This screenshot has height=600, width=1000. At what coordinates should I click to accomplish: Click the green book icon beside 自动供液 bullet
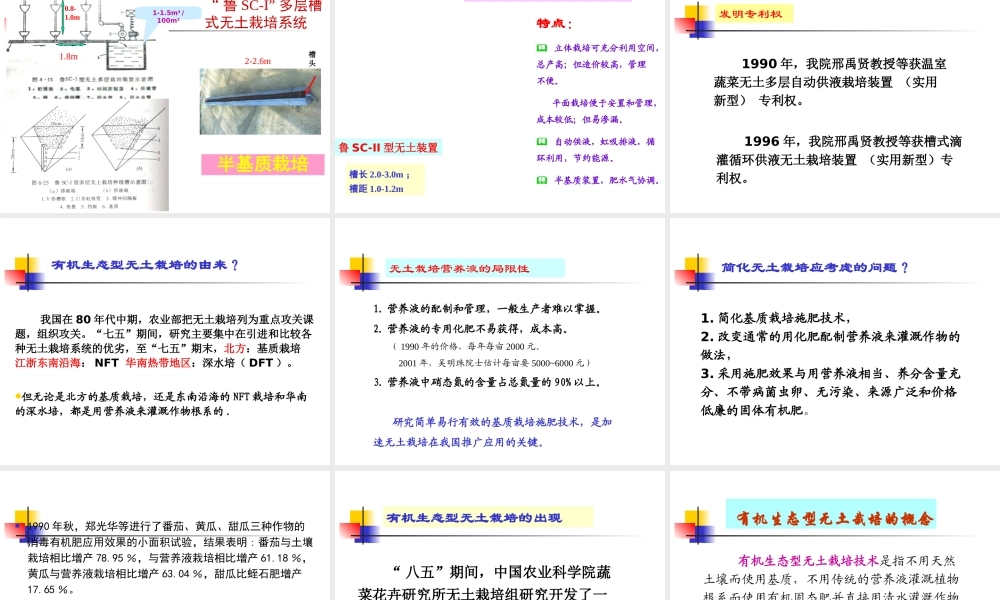click(x=540, y=141)
